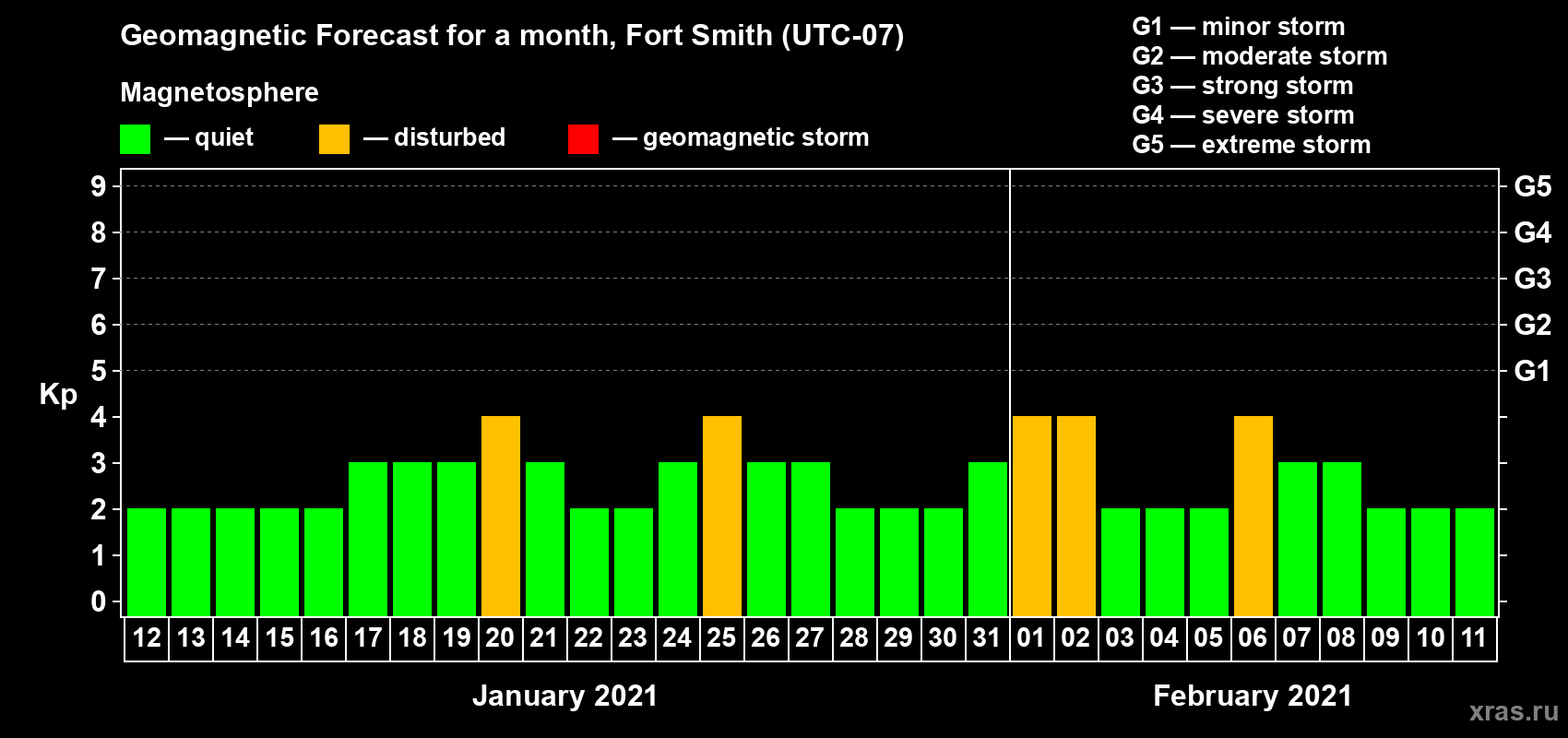The image size is (1568, 738).
Task: Click the red geomagnetic storm legend swatch
Action: click(583, 139)
